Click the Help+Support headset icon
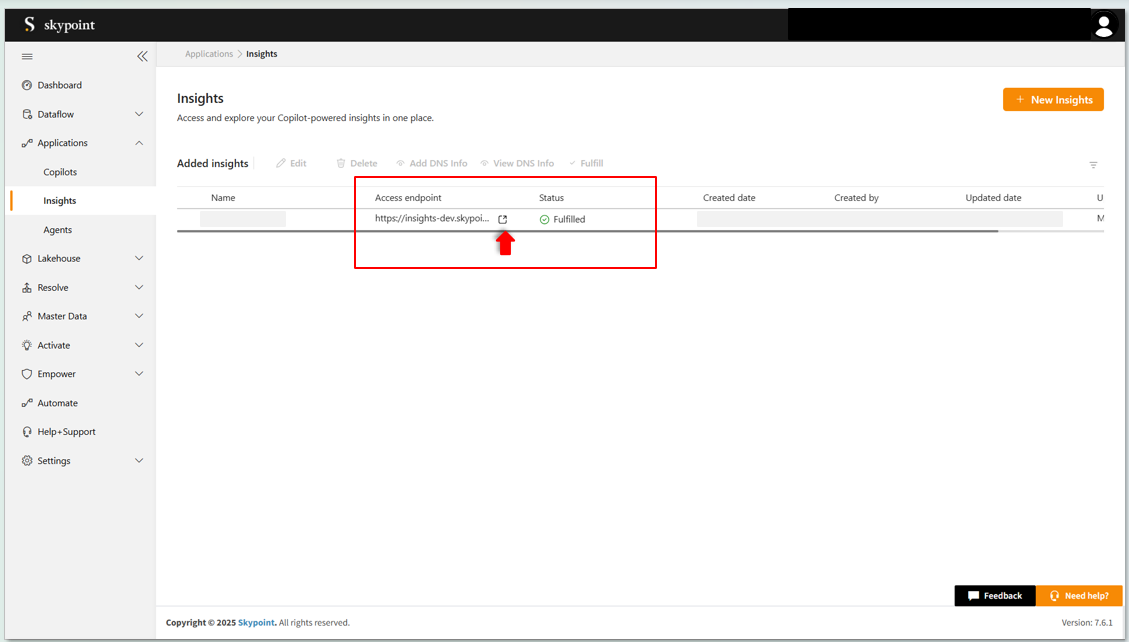Image resolution: width=1129 pixels, height=642 pixels. [x=27, y=432]
